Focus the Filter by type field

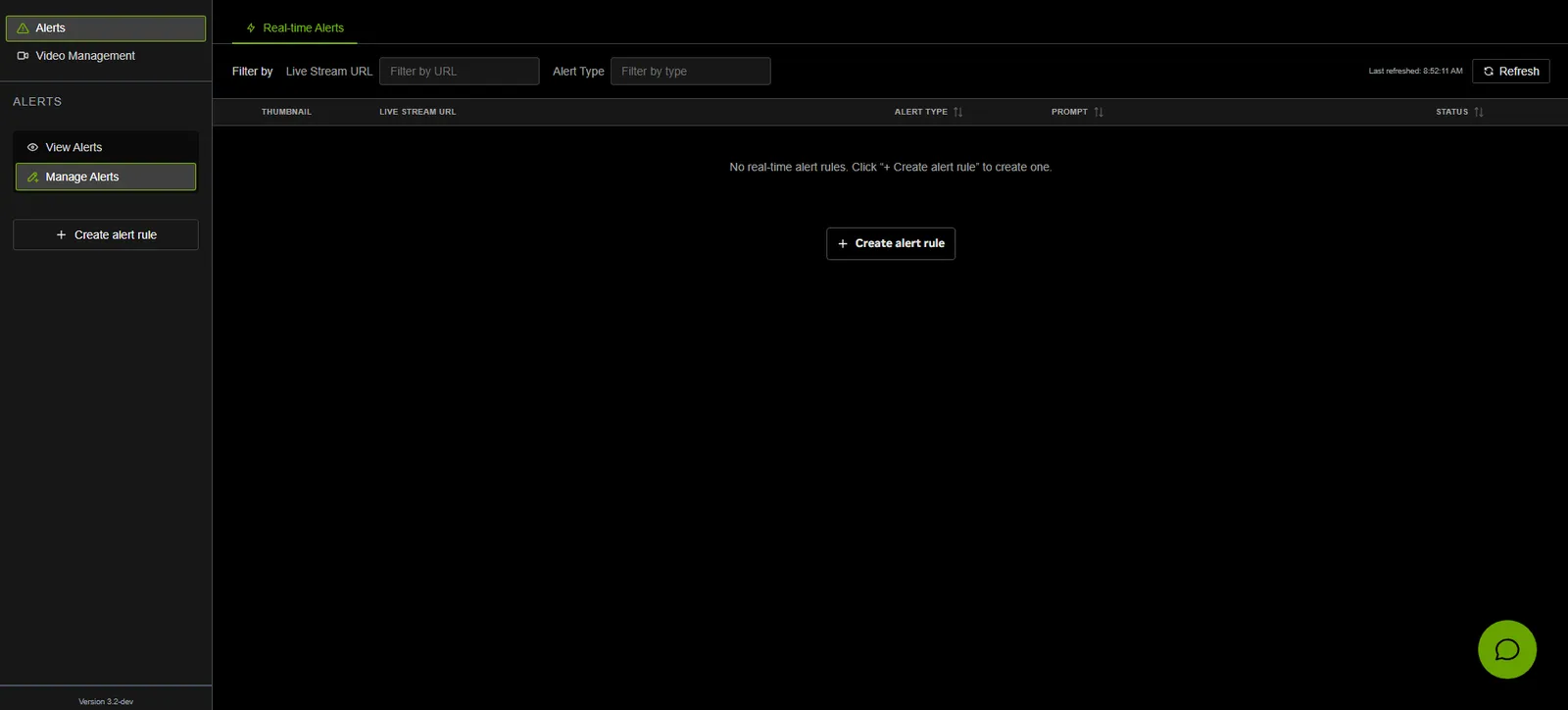691,71
